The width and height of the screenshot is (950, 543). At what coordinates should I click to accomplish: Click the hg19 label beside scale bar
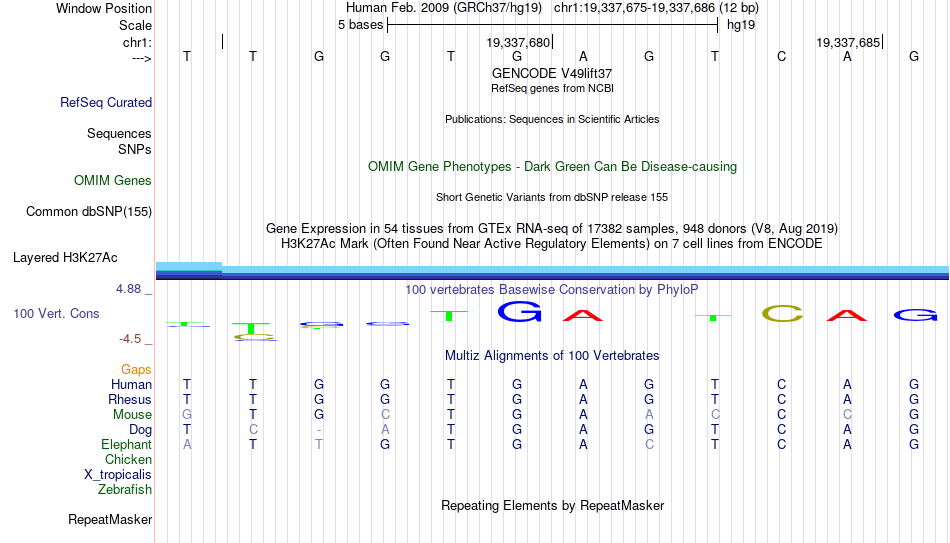click(x=741, y=25)
